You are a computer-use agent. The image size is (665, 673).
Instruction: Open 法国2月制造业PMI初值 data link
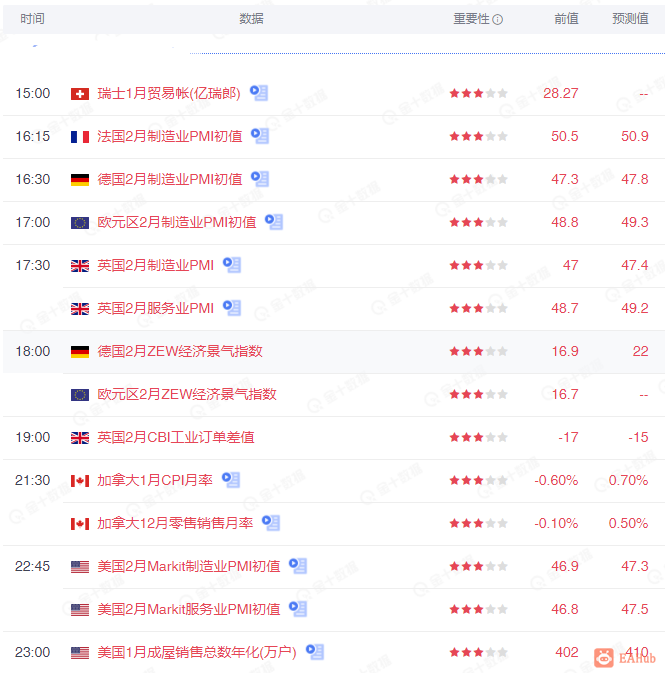(170, 136)
